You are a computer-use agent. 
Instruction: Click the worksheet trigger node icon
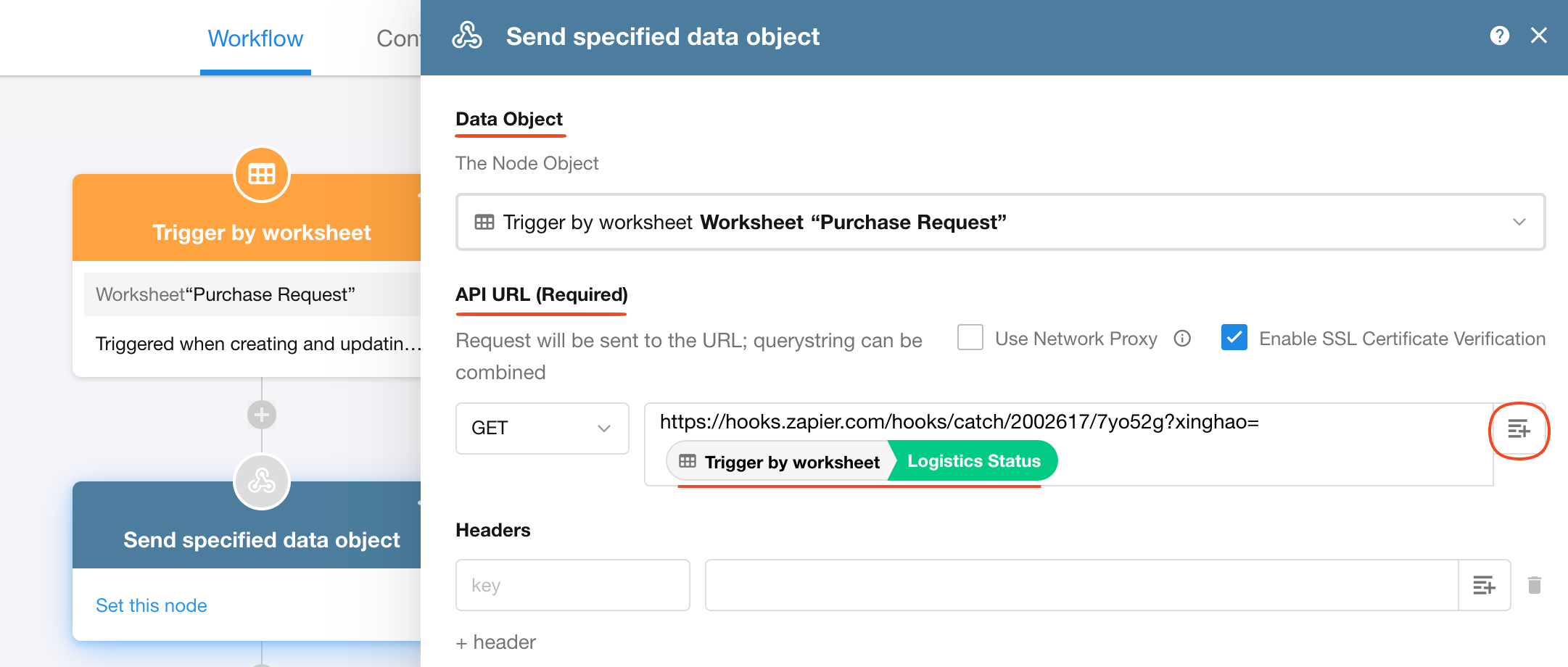262,175
